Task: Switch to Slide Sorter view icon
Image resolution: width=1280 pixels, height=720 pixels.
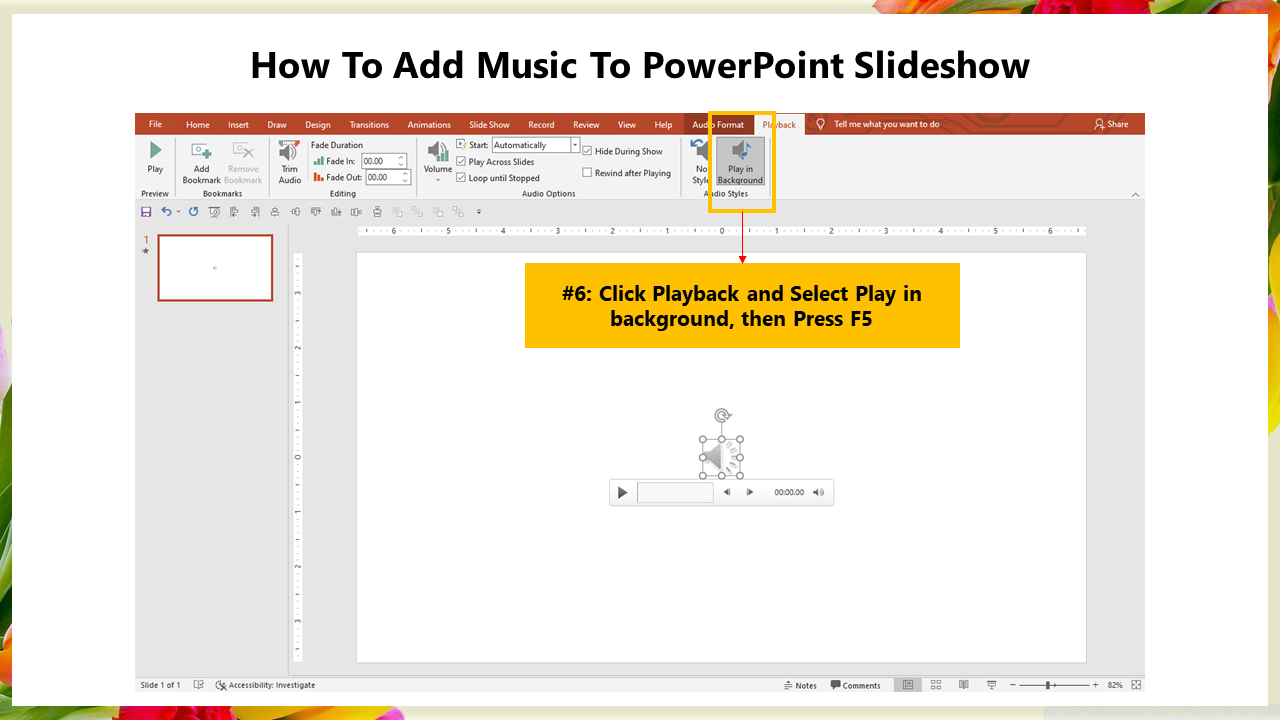Action: (936, 685)
